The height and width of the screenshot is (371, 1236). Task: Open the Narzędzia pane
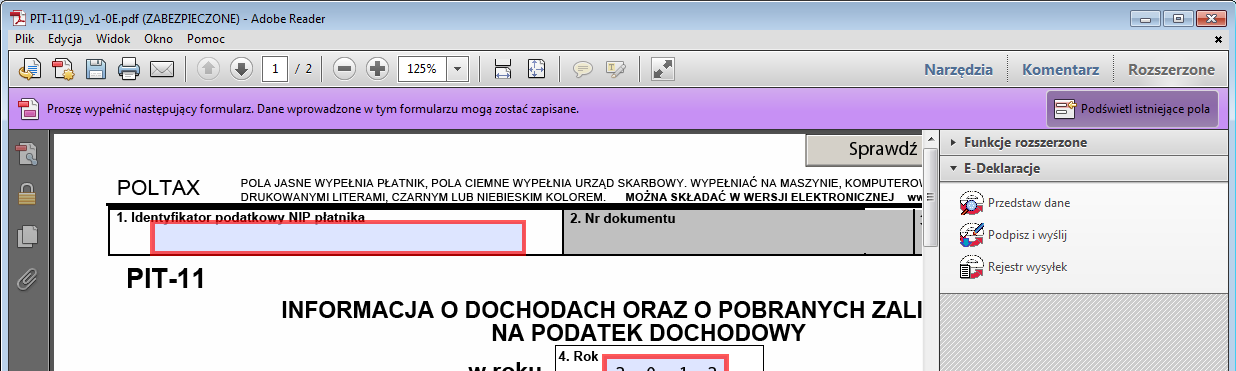point(959,70)
